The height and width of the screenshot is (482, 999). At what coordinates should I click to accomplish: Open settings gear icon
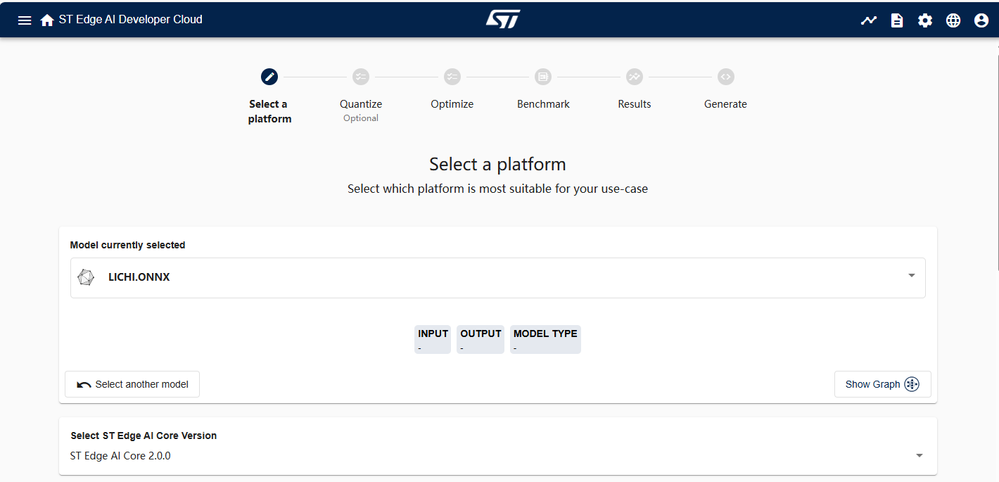(924, 20)
